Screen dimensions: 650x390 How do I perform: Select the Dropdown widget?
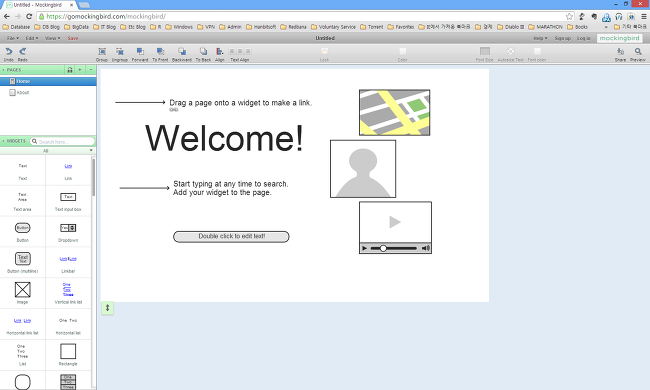[x=68, y=232]
